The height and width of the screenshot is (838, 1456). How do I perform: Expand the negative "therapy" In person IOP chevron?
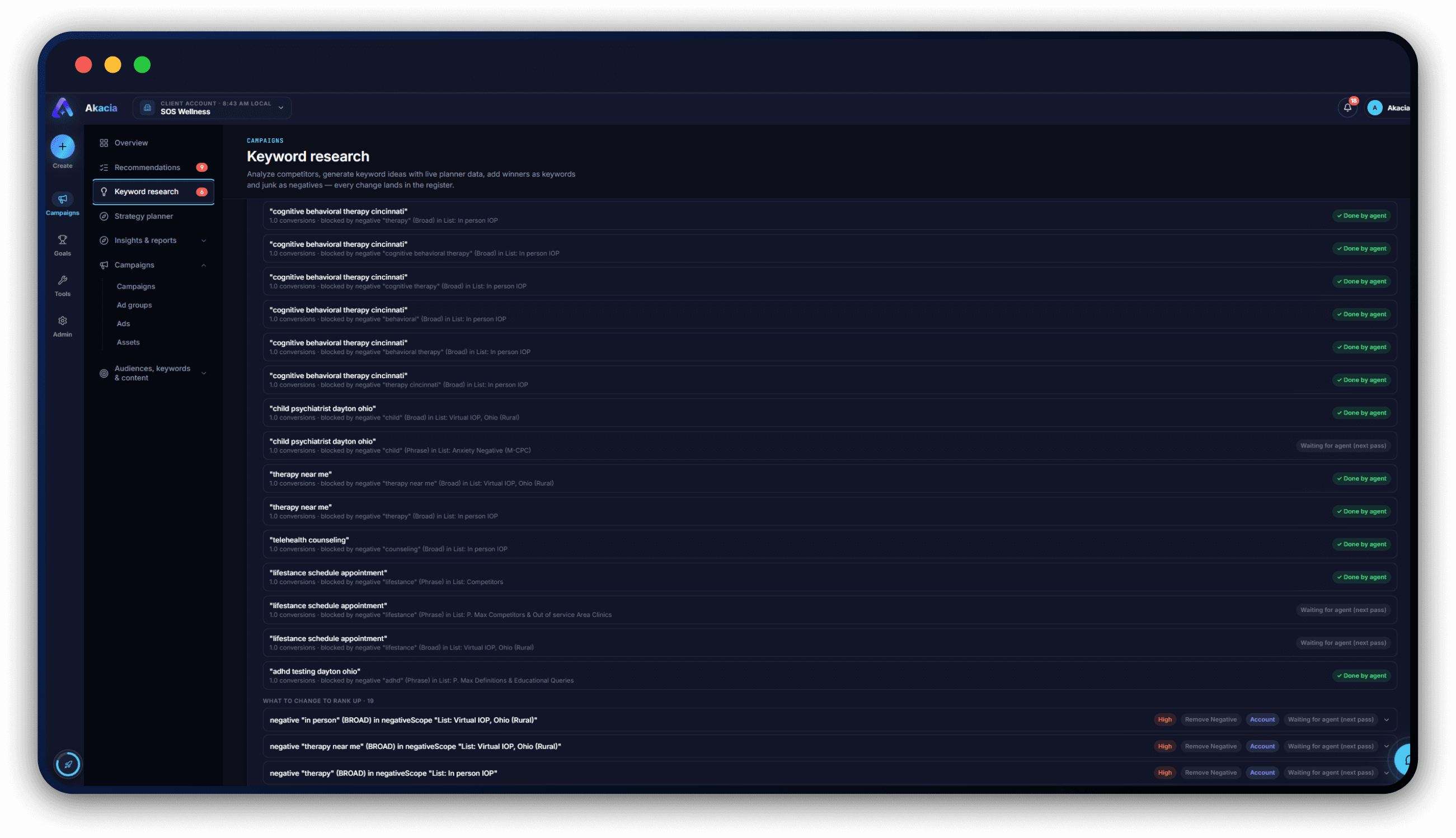[1385, 773]
